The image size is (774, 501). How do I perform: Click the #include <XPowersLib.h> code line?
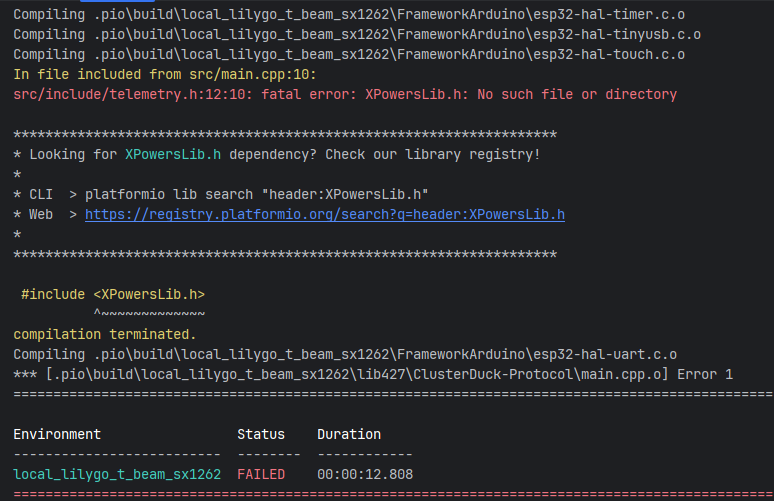coord(113,294)
